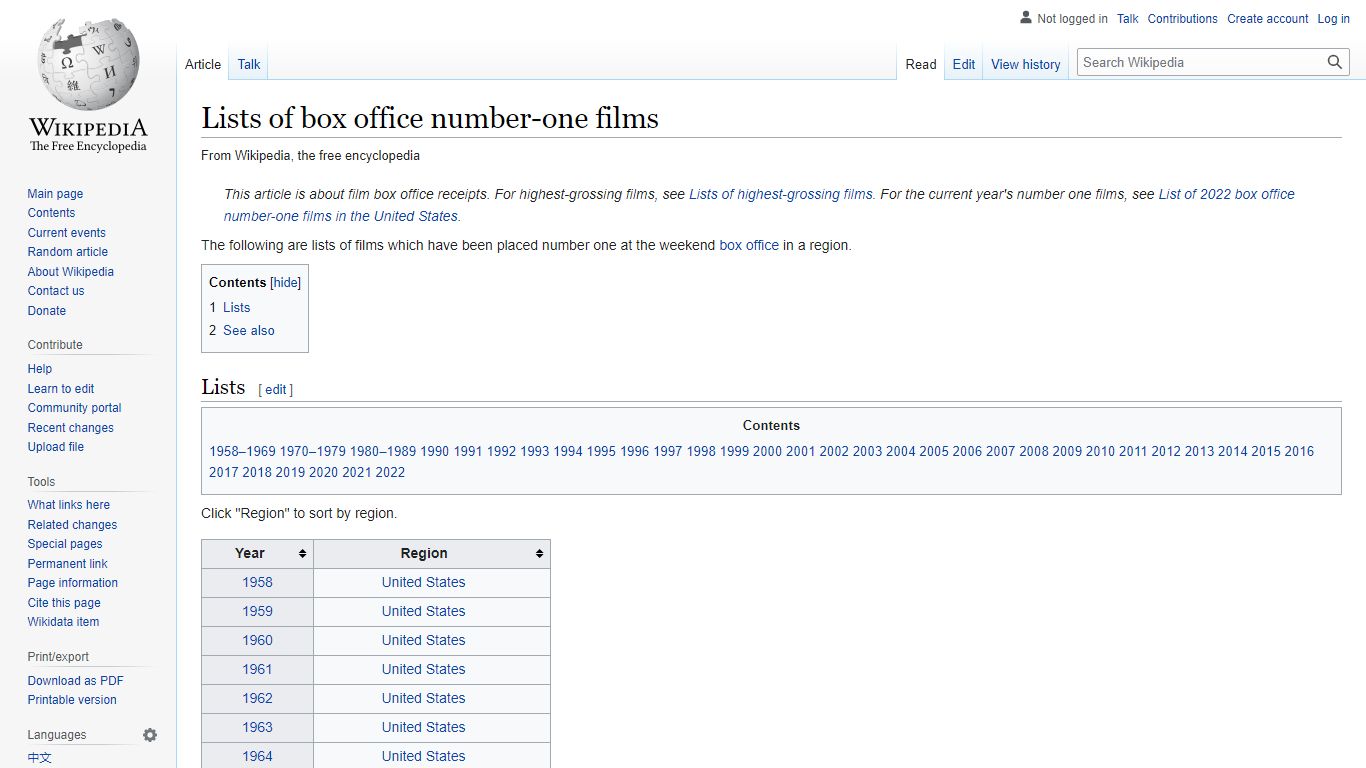The height and width of the screenshot is (768, 1366).
Task: Go to Main page in sidebar
Action: (x=55, y=194)
